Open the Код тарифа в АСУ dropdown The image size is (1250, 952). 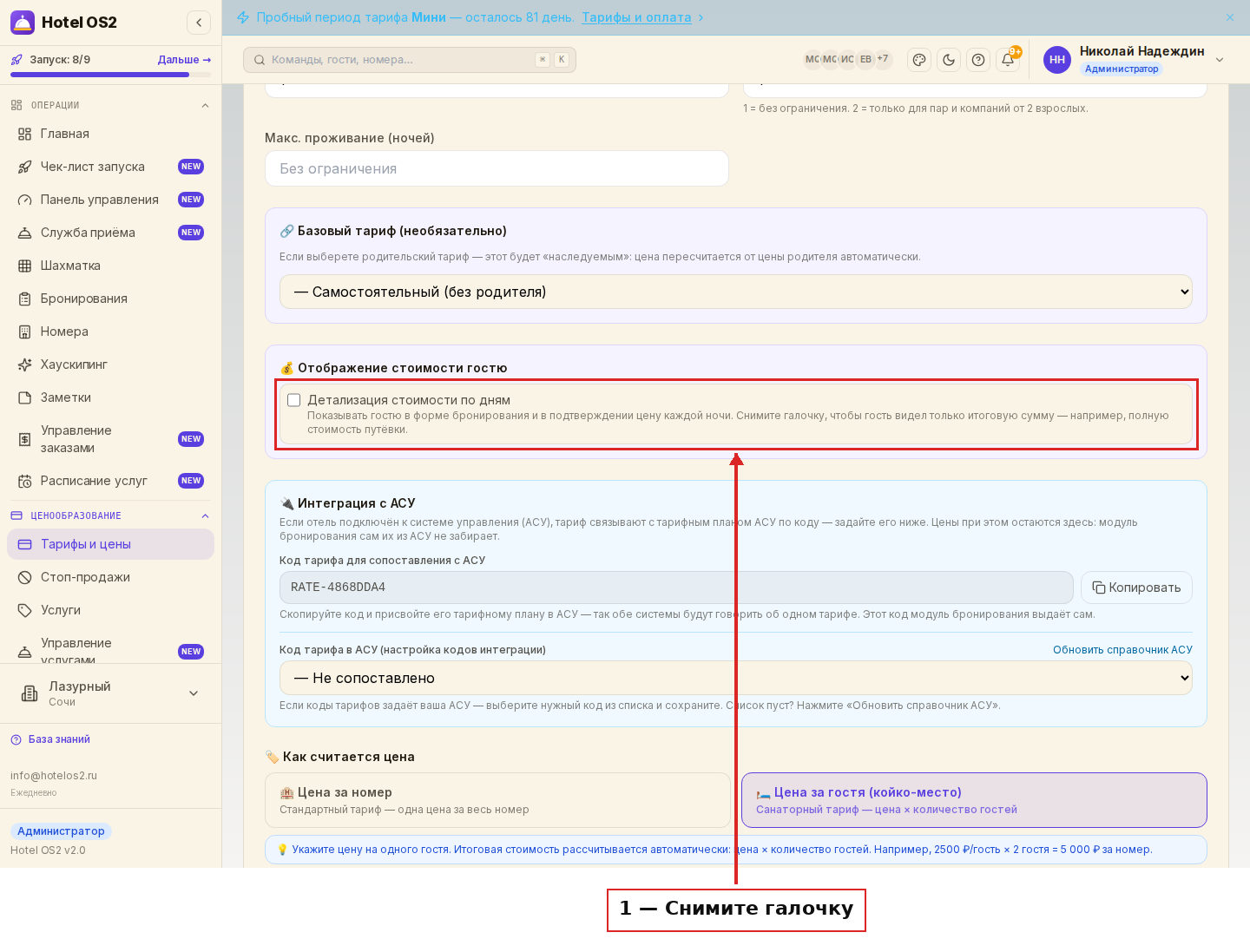[x=736, y=678]
